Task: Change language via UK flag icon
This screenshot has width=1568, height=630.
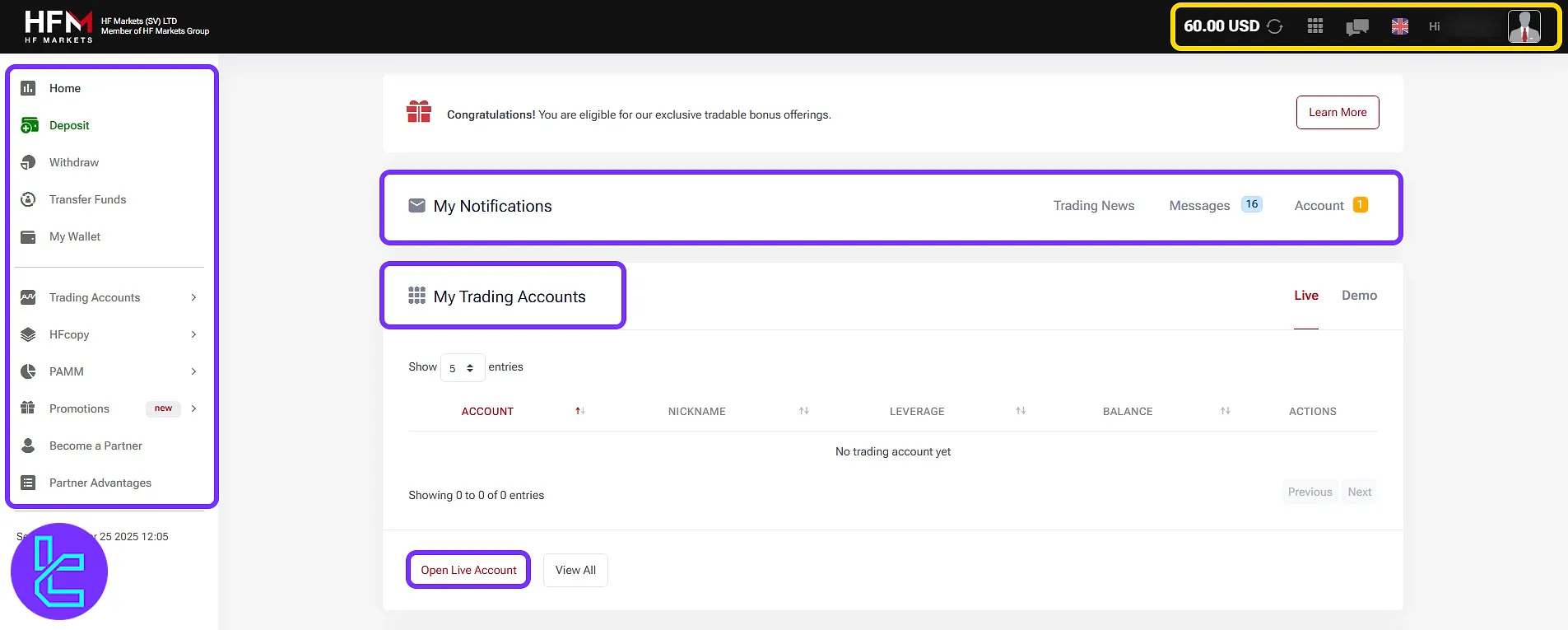Action: click(1400, 26)
